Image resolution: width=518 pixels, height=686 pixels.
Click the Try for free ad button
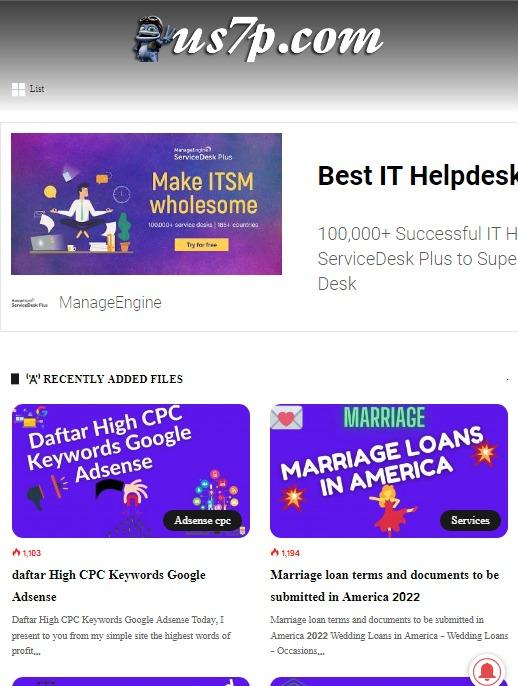tap(202, 245)
